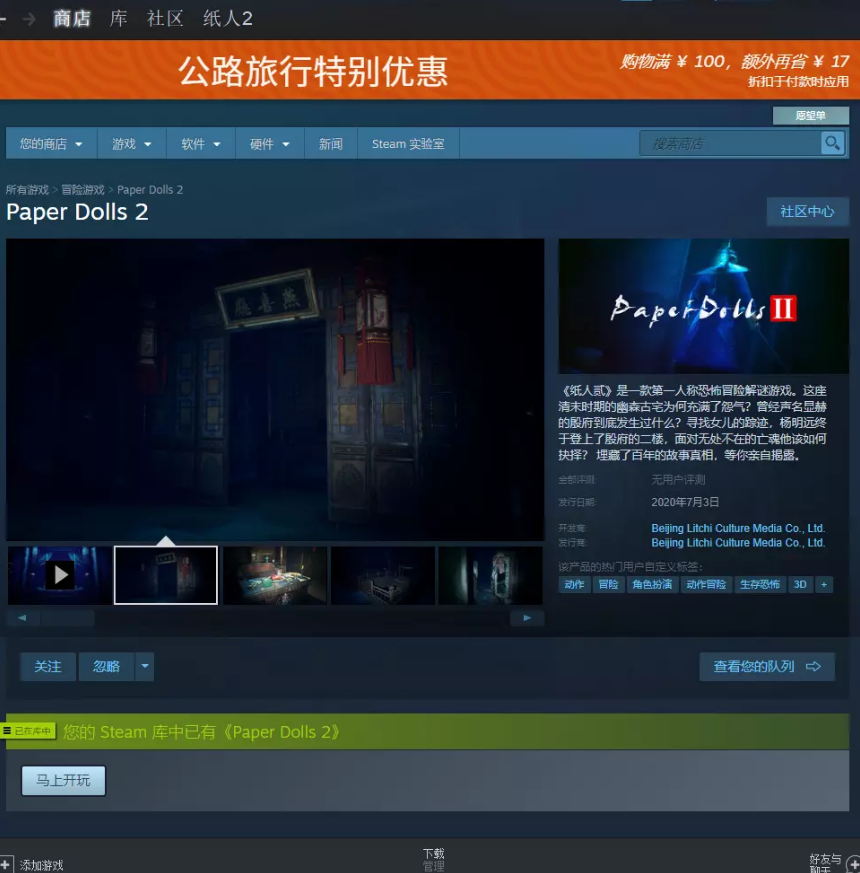The height and width of the screenshot is (873, 860).
Task: Click the 公路旅行特别优惠 sale banner
Action: click(x=430, y=70)
